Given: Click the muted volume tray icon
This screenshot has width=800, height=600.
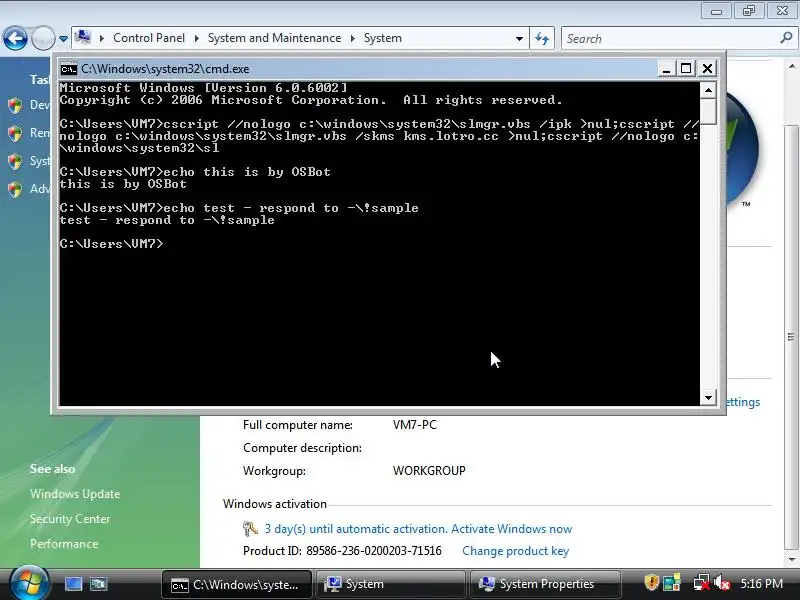Looking at the screenshot, I should click(722, 583).
